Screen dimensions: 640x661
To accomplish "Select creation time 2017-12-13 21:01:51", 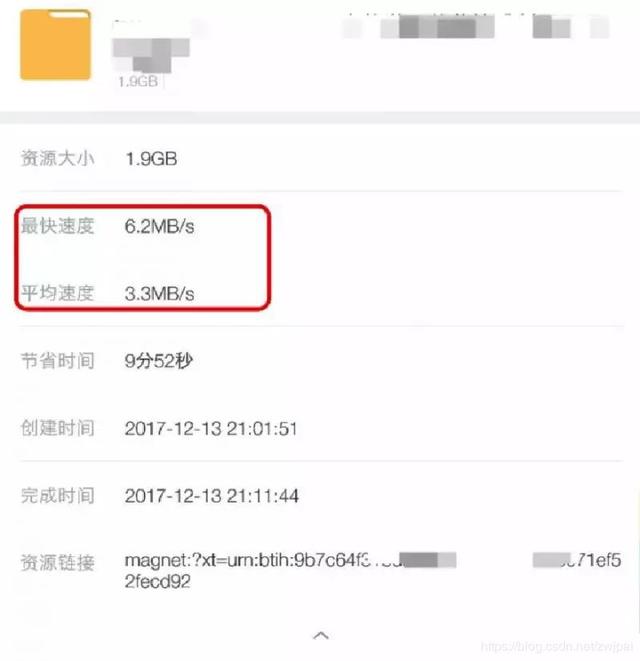I will [211, 429].
